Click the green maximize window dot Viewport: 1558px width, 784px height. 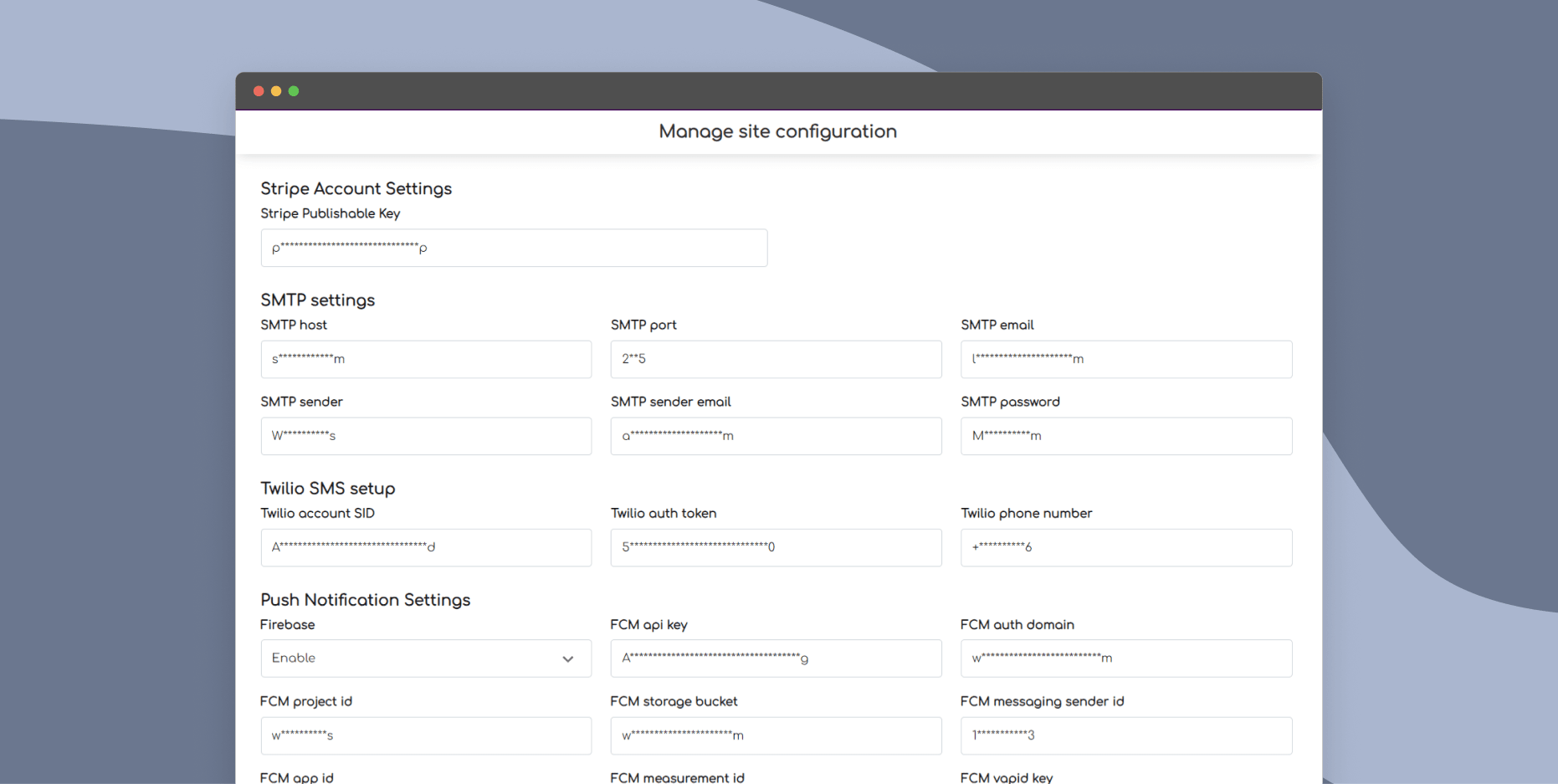click(294, 91)
